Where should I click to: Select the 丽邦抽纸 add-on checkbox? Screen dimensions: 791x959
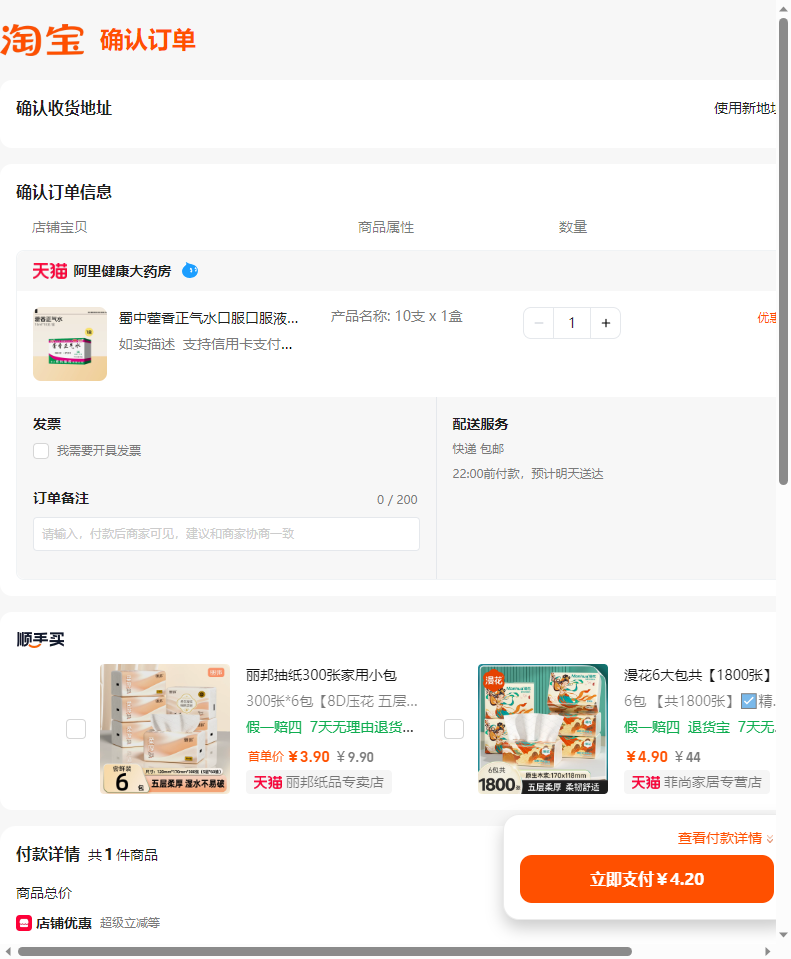click(x=76, y=729)
